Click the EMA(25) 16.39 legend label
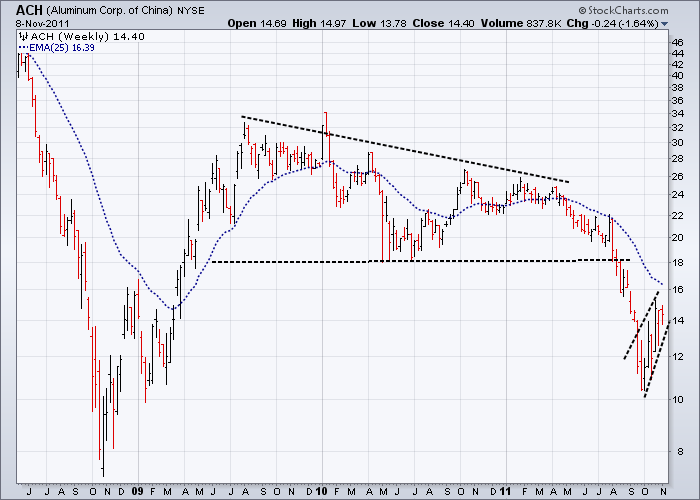 click(62, 48)
